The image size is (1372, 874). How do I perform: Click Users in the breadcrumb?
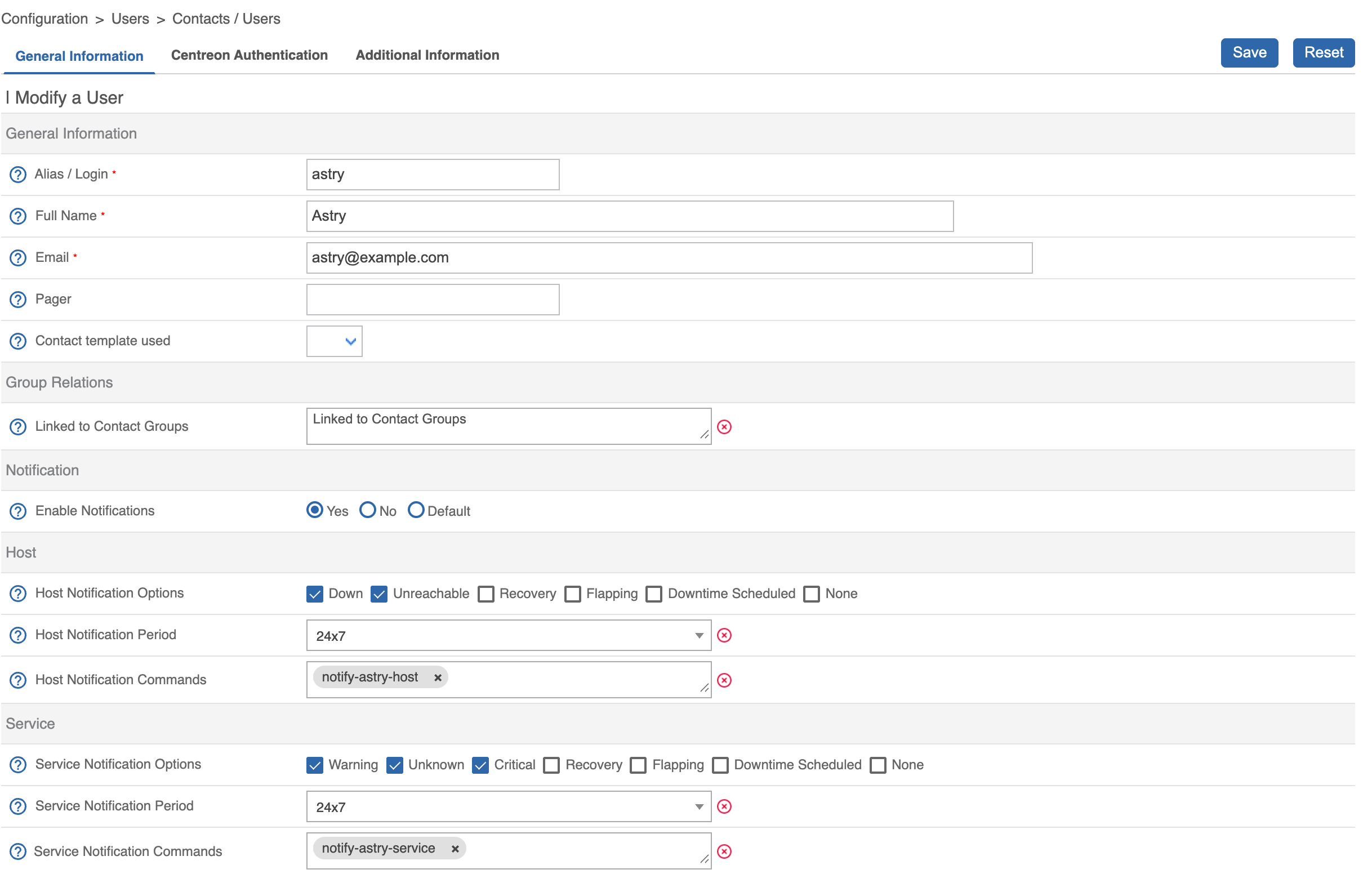[130, 19]
